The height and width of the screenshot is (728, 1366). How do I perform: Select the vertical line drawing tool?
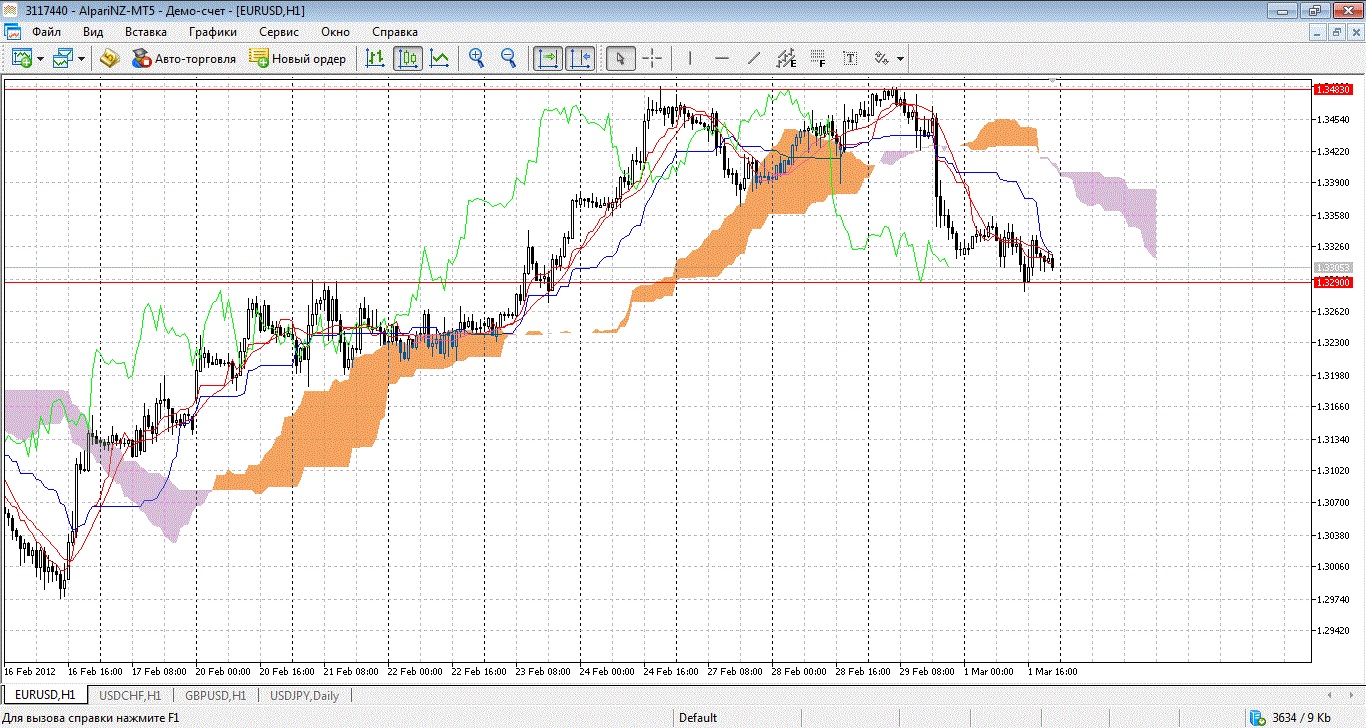coord(689,58)
